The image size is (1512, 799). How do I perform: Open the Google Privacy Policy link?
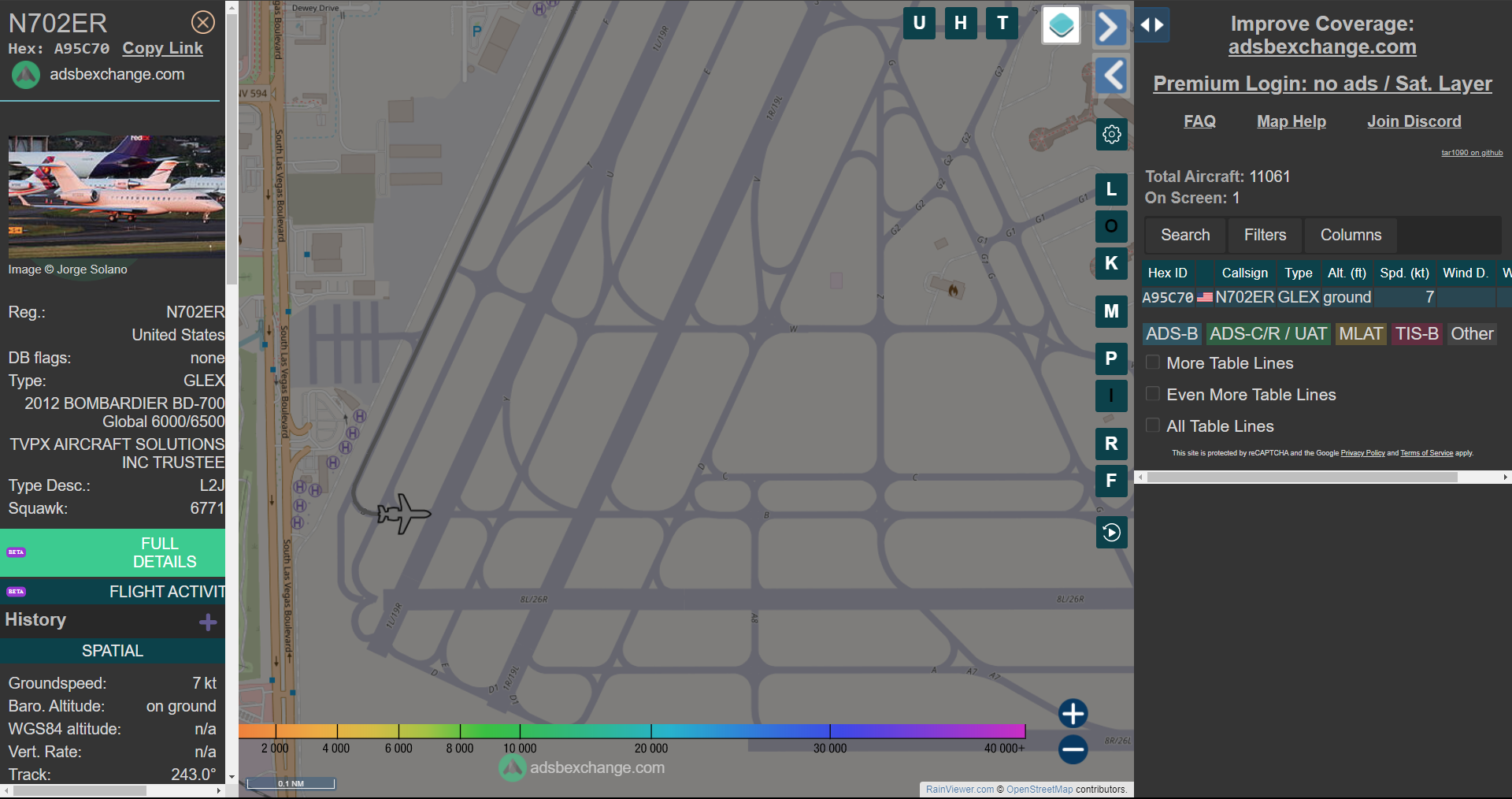(x=1362, y=453)
